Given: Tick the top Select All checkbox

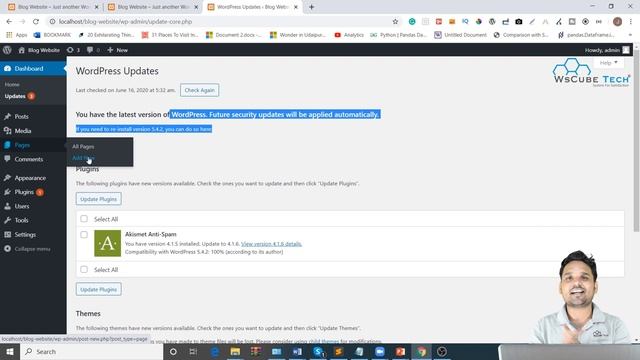Looking at the screenshot, I should [84, 219].
